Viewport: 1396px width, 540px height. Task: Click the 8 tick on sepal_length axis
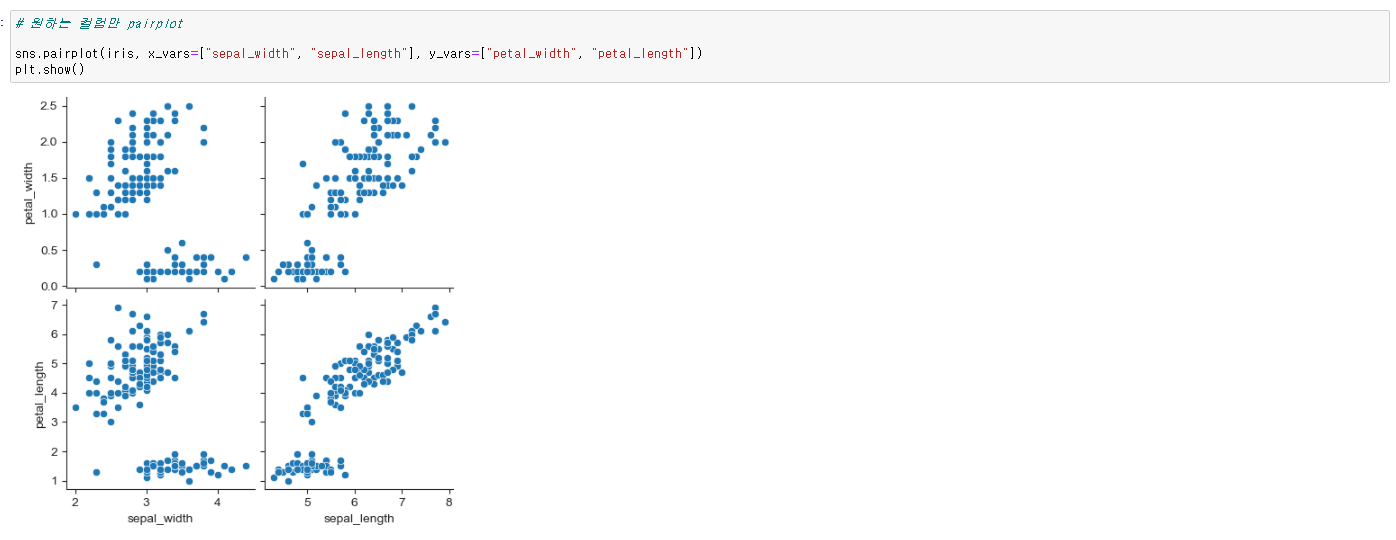point(449,501)
